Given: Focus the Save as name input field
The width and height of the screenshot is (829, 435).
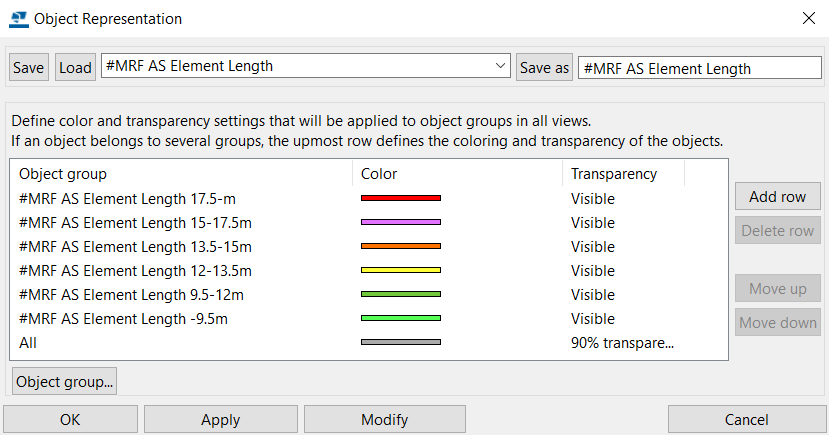Looking at the screenshot, I should (x=699, y=68).
